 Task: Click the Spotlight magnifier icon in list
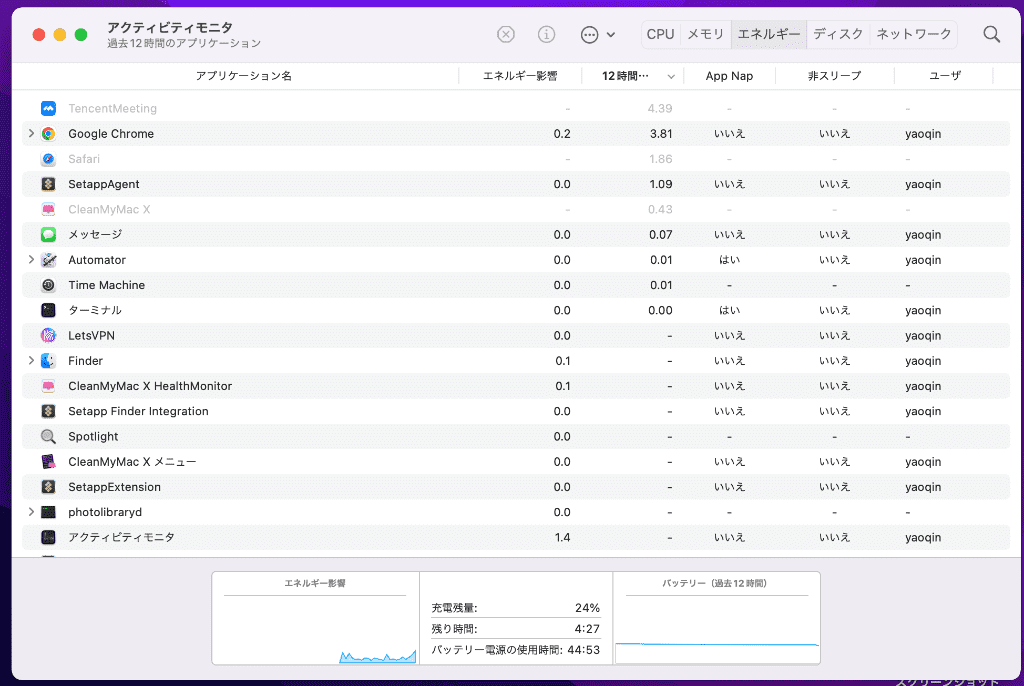coord(48,436)
